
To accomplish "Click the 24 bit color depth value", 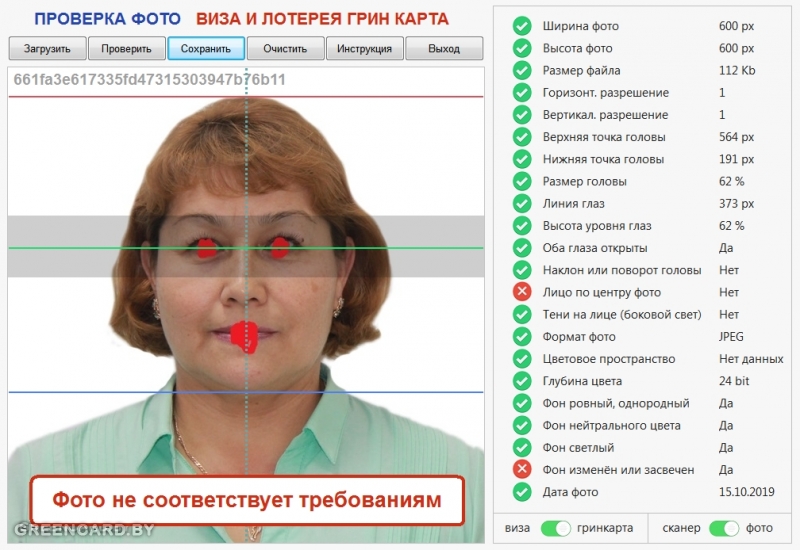I will (x=734, y=381).
